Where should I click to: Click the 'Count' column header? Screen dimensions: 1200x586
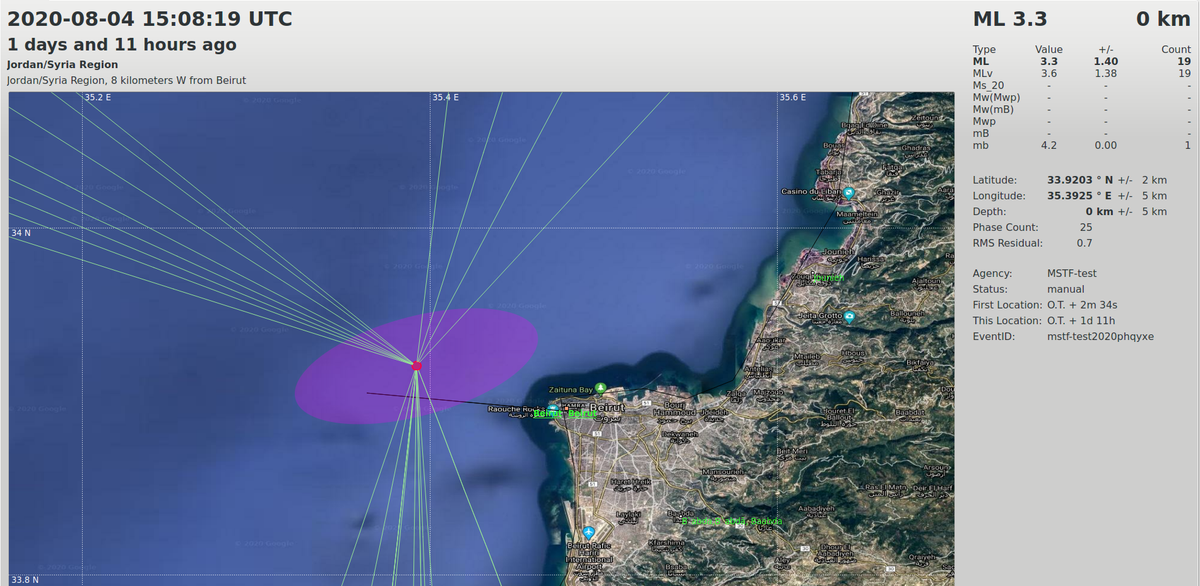(1176, 49)
